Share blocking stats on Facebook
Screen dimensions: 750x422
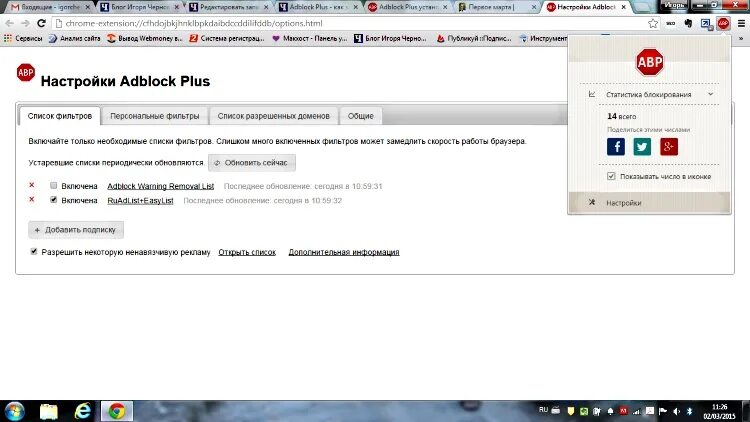[x=616, y=146]
